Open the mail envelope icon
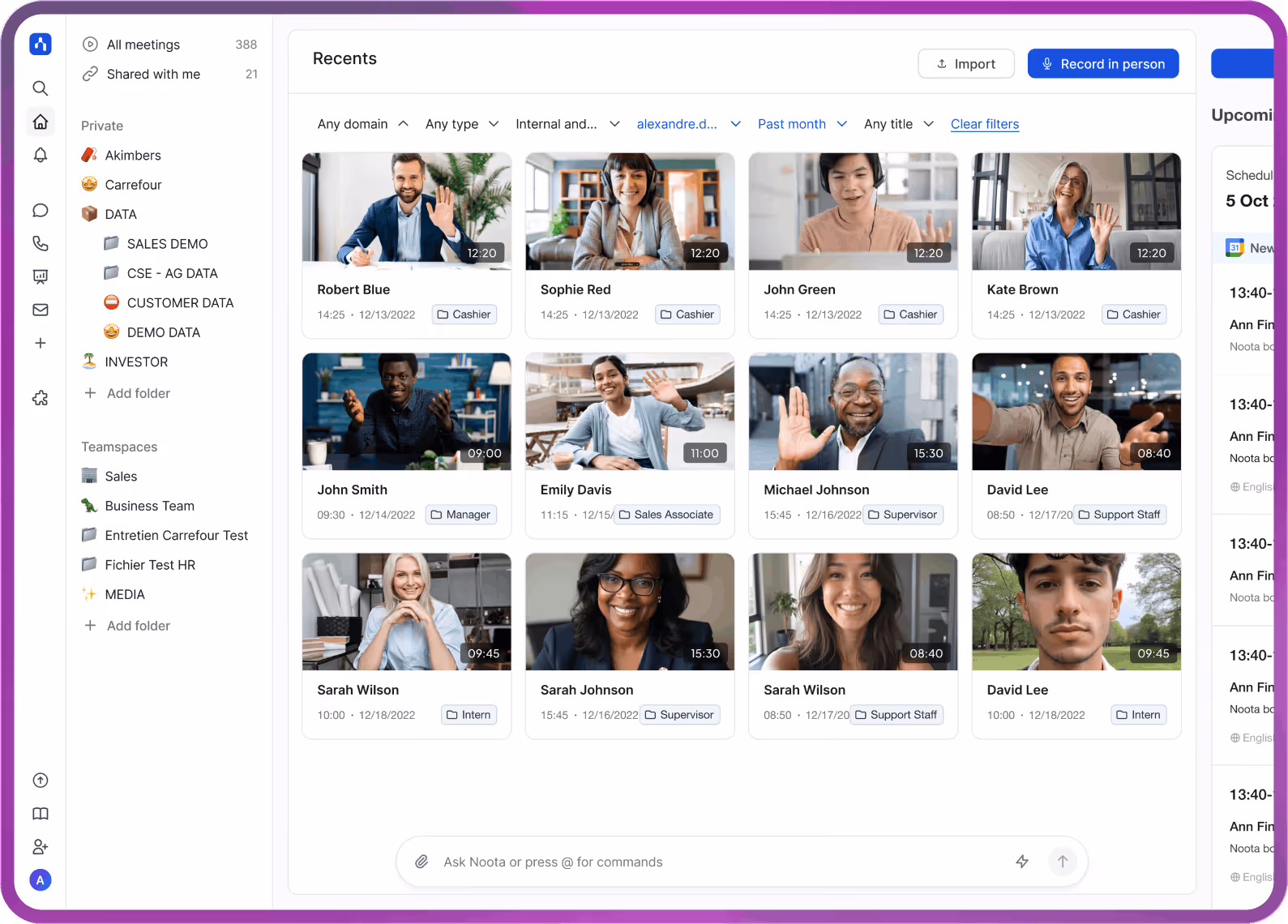This screenshot has height=924, width=1288. click(40, 310)
